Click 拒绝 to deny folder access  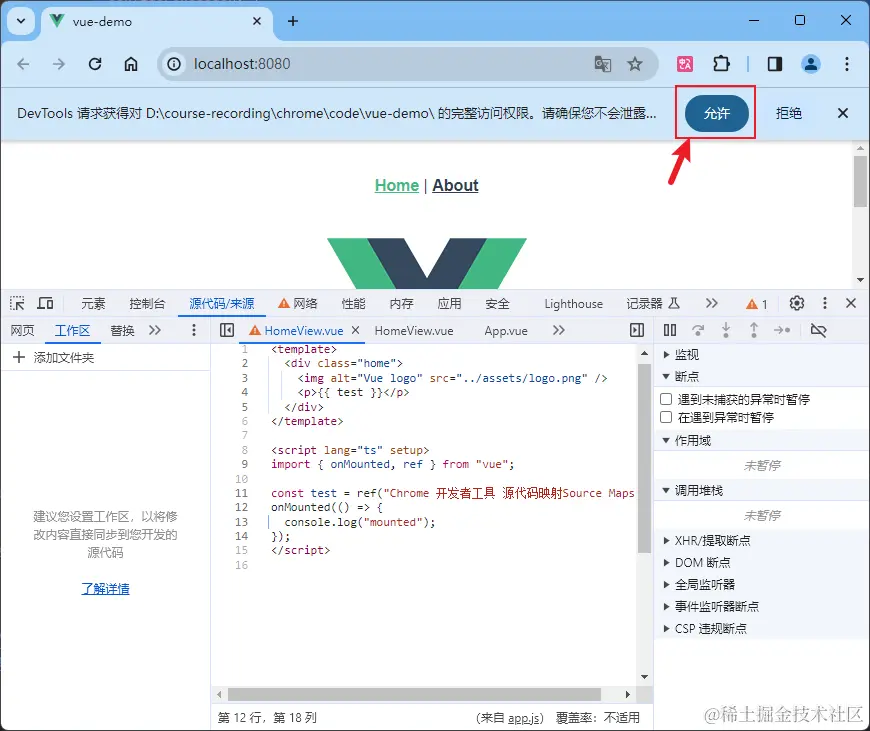tap(788, 113)
